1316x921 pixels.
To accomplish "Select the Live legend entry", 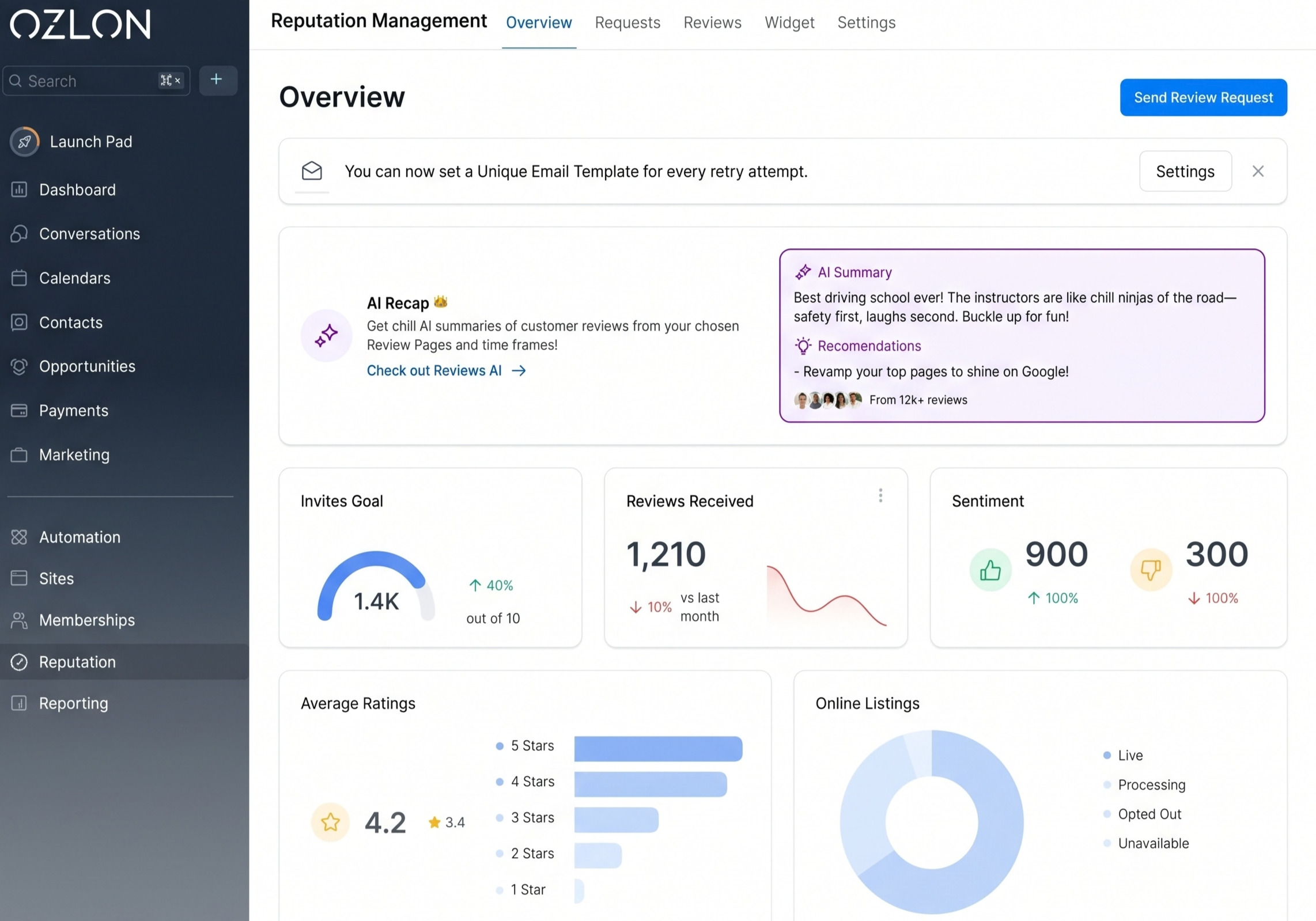I will point(1122,756).
